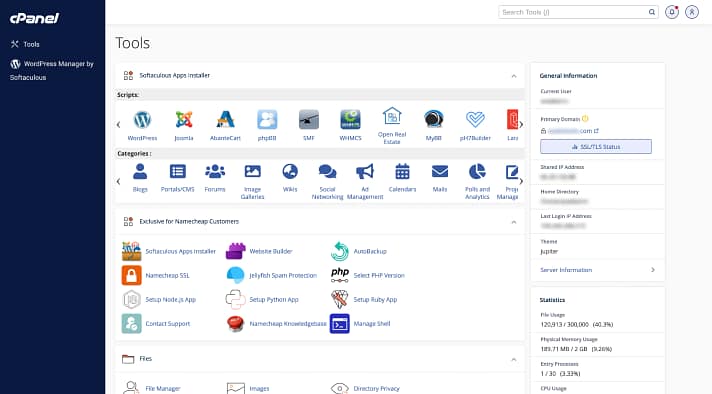Show next categories with right arrow

point(521,182)
